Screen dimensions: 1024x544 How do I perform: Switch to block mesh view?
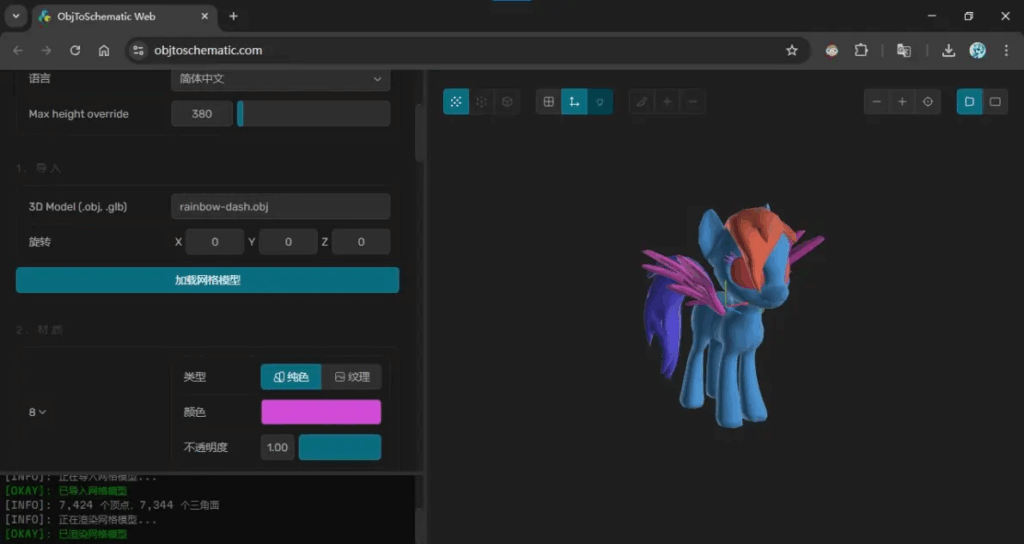[507, 102]
